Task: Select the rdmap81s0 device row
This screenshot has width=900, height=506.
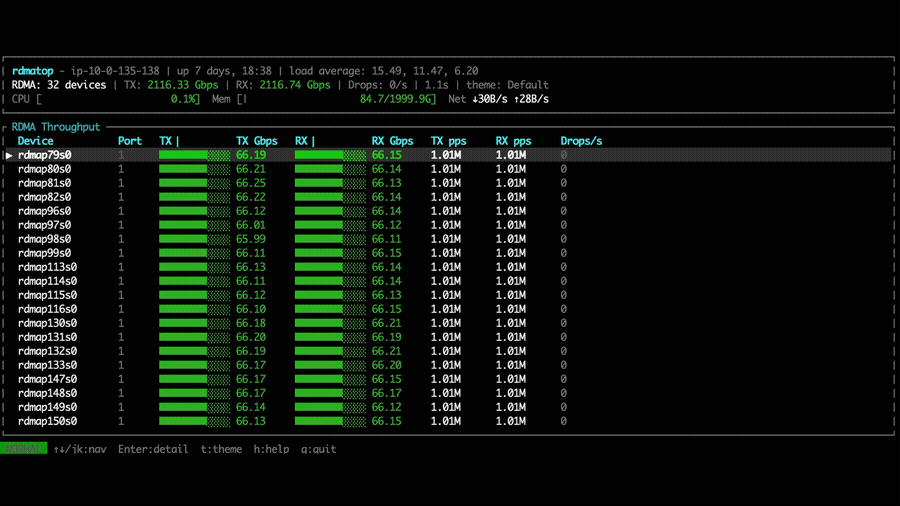Action: pyautogui.click(x=448, y=183)
